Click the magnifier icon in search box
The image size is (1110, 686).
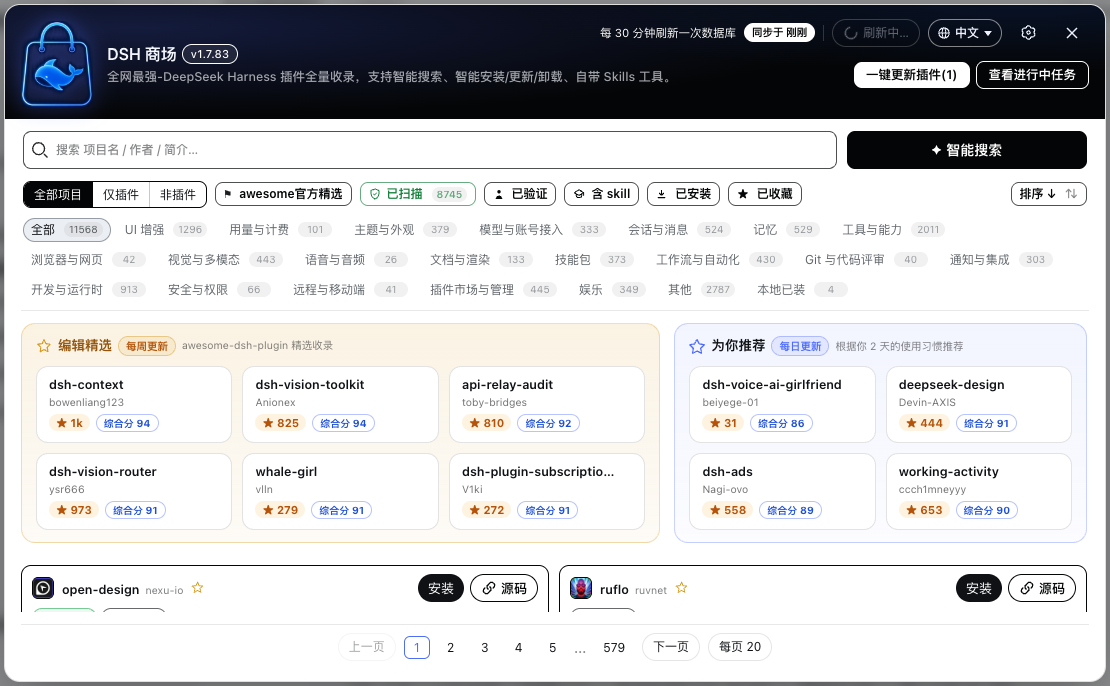(x=40, y=150)
